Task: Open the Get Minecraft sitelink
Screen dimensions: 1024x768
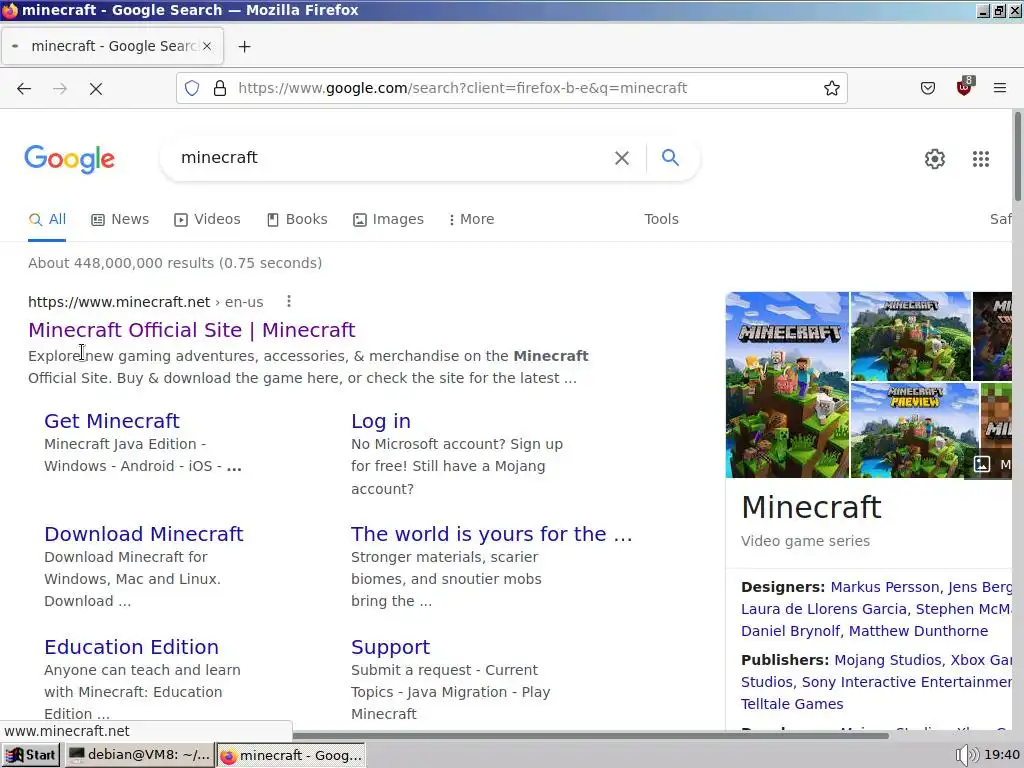Action: coord(112,421)
